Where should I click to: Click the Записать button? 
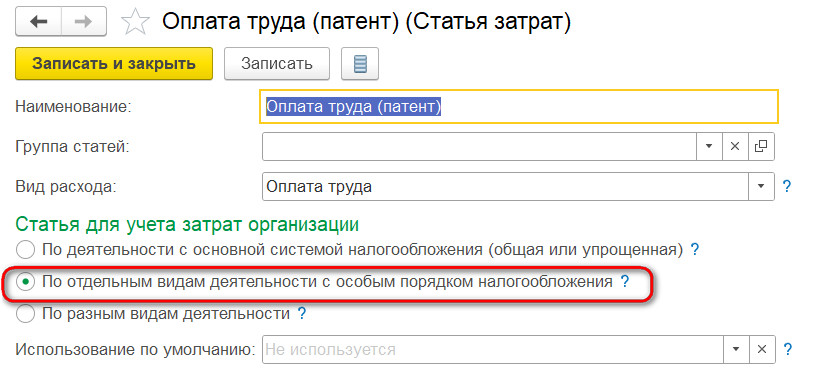pos(277,64)
